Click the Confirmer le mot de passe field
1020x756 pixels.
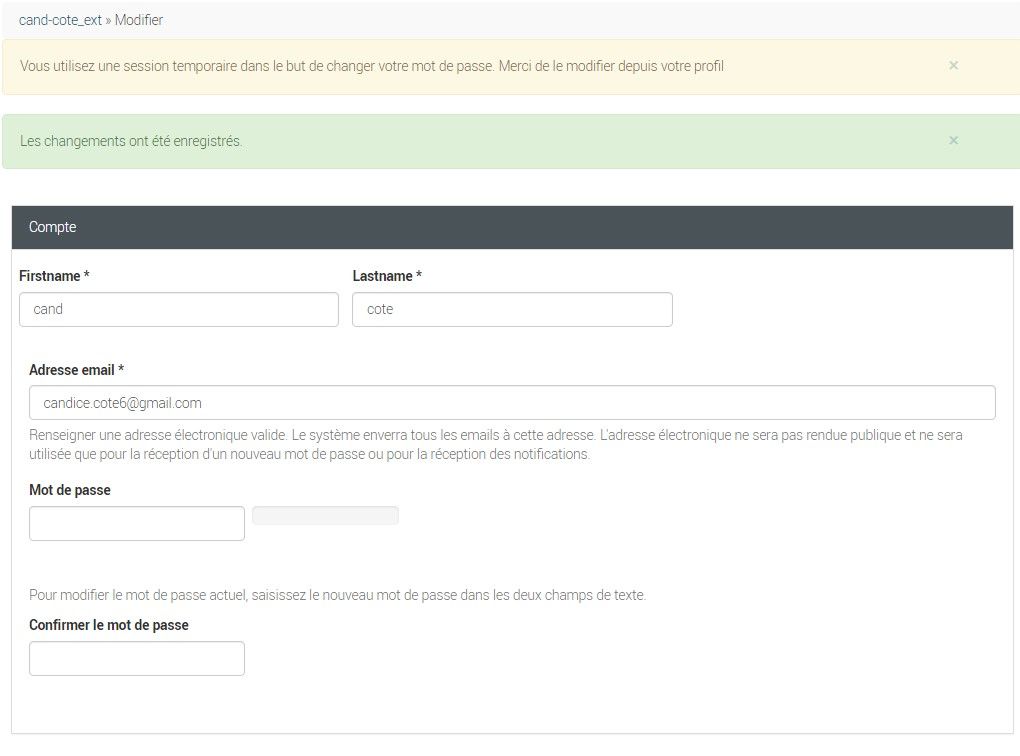[137, 658]
